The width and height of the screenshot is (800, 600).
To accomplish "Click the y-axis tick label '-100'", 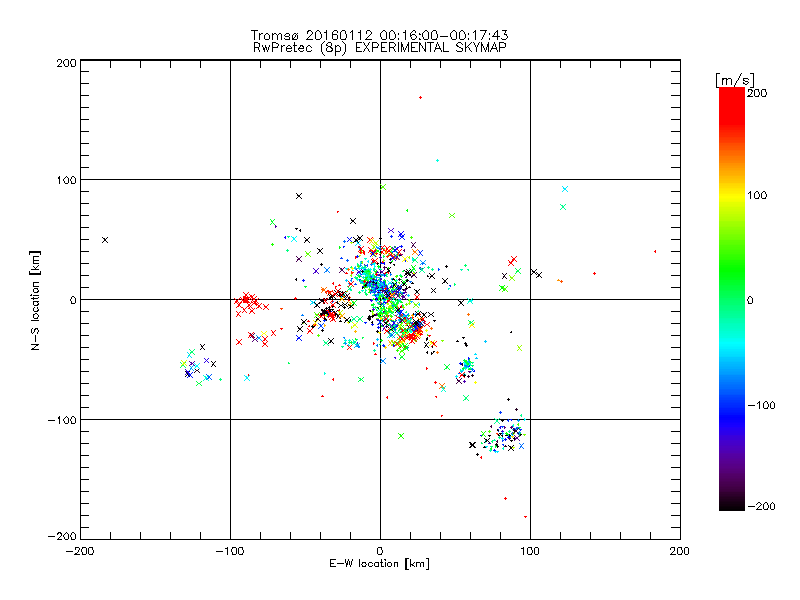I will coord(62,420).
